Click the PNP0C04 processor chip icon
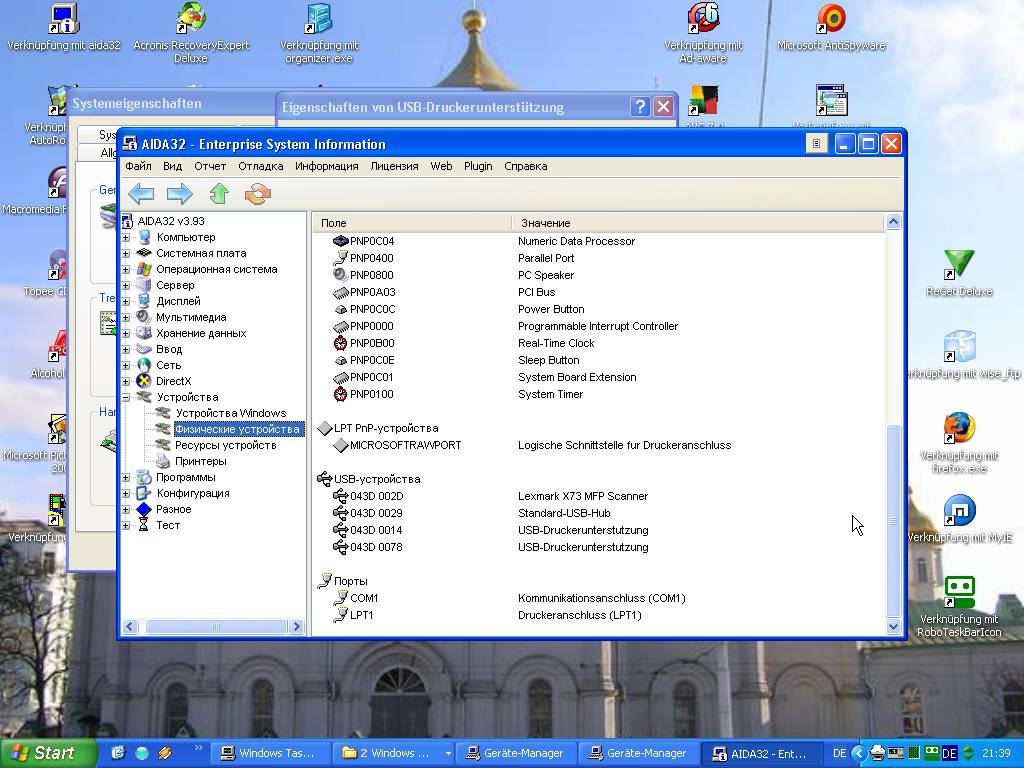Viewport: 1024px width, 768px height. pyautogui.click(x=340, y=241)
